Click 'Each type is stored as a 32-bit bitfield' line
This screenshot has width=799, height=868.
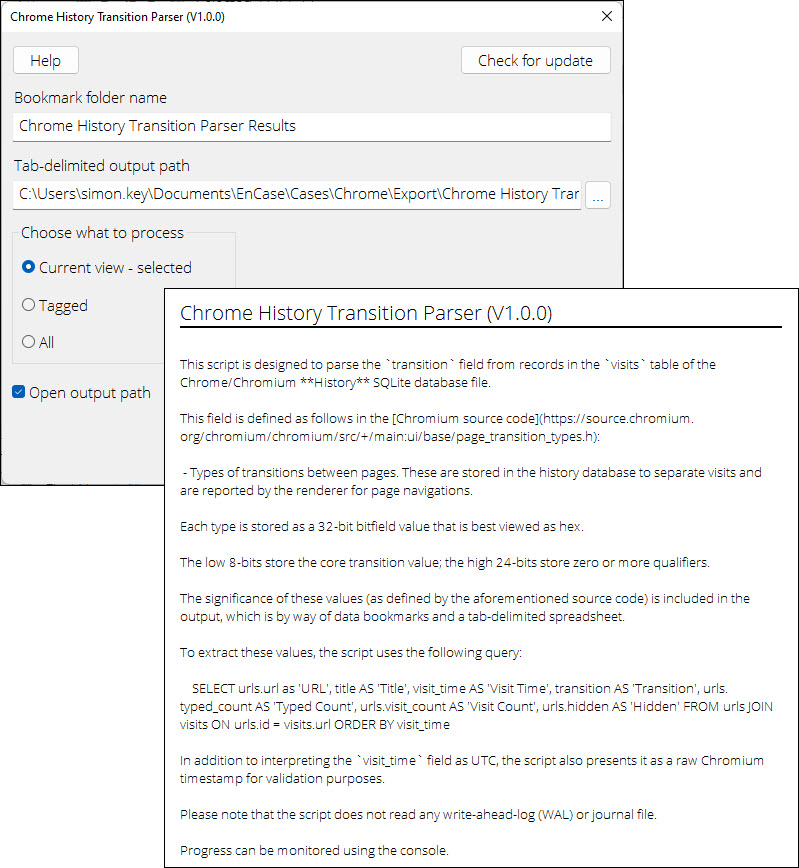(382, 526)
